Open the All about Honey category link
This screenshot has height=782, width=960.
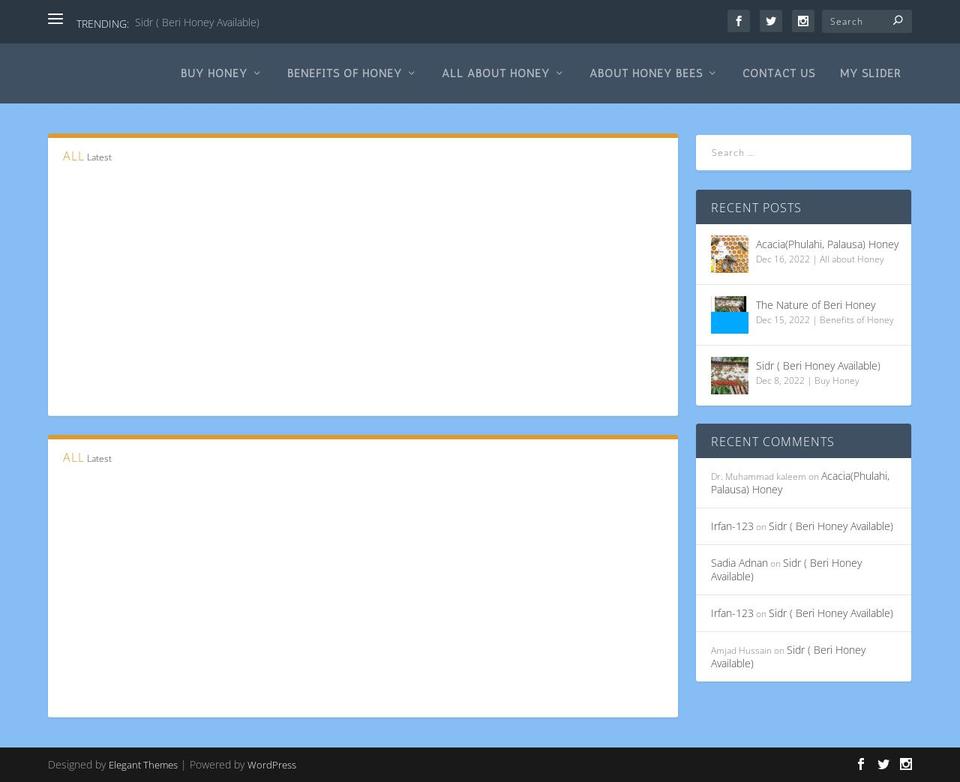(852, 260)
